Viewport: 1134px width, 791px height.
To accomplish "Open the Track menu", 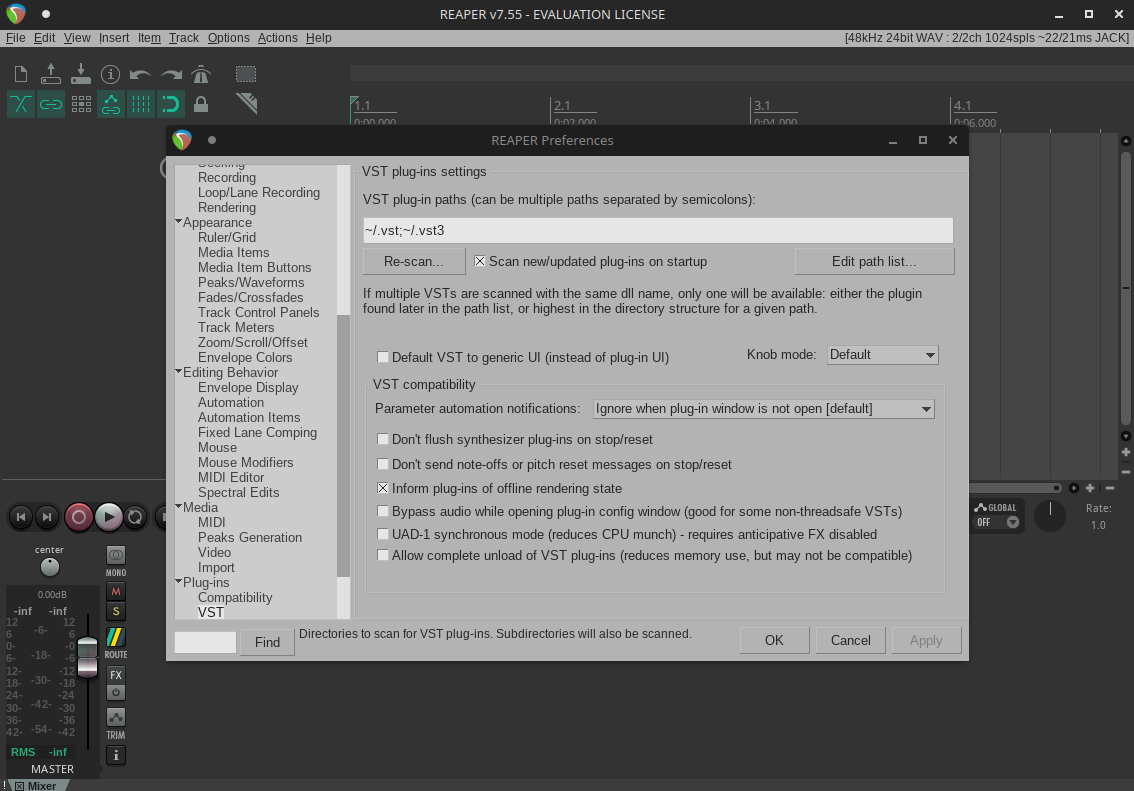I will point(184,38).
